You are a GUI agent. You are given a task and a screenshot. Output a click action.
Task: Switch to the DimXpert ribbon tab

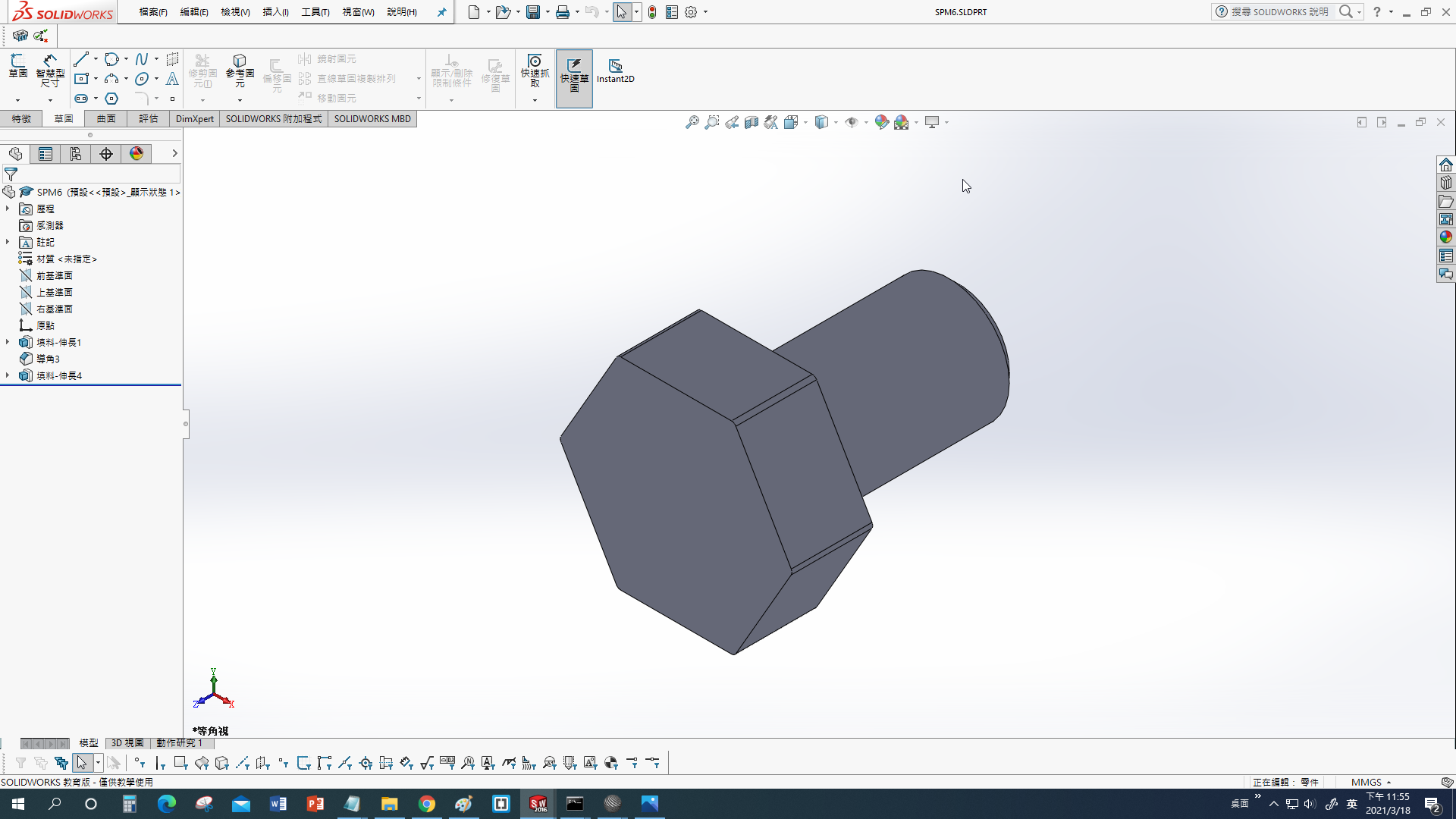tap(195, 119)
